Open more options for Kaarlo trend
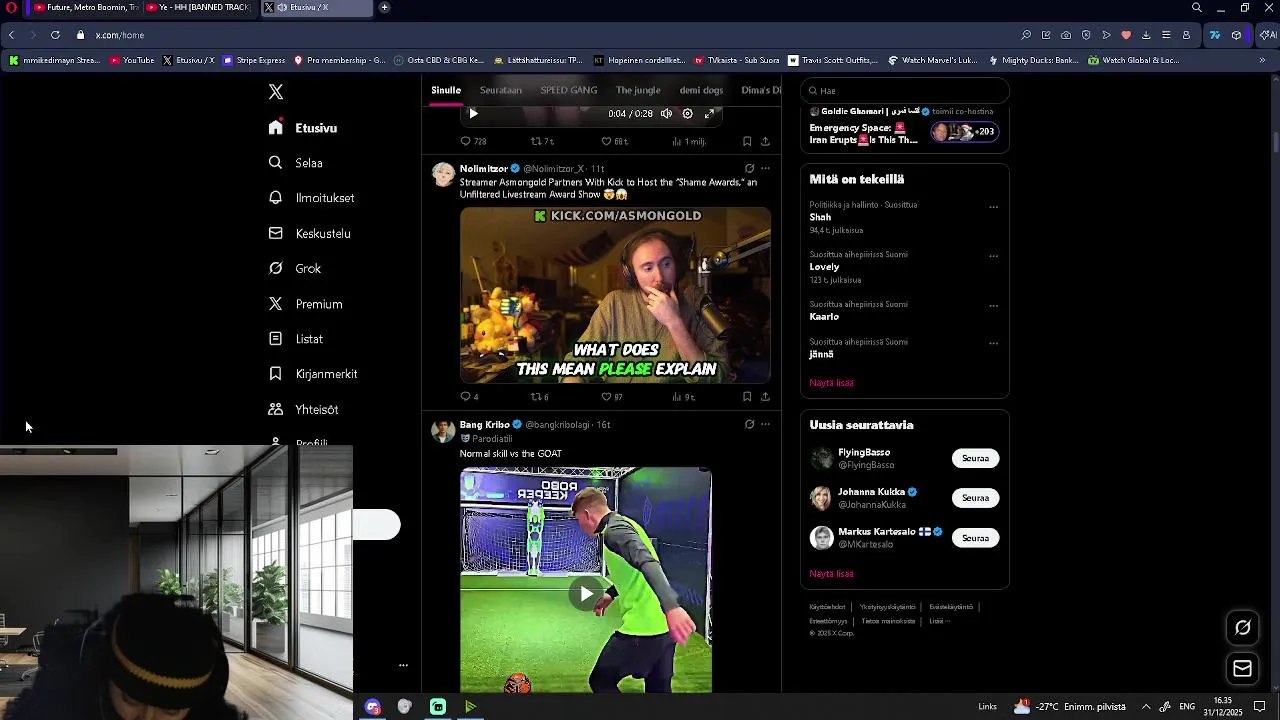 (x=993, y=306)
